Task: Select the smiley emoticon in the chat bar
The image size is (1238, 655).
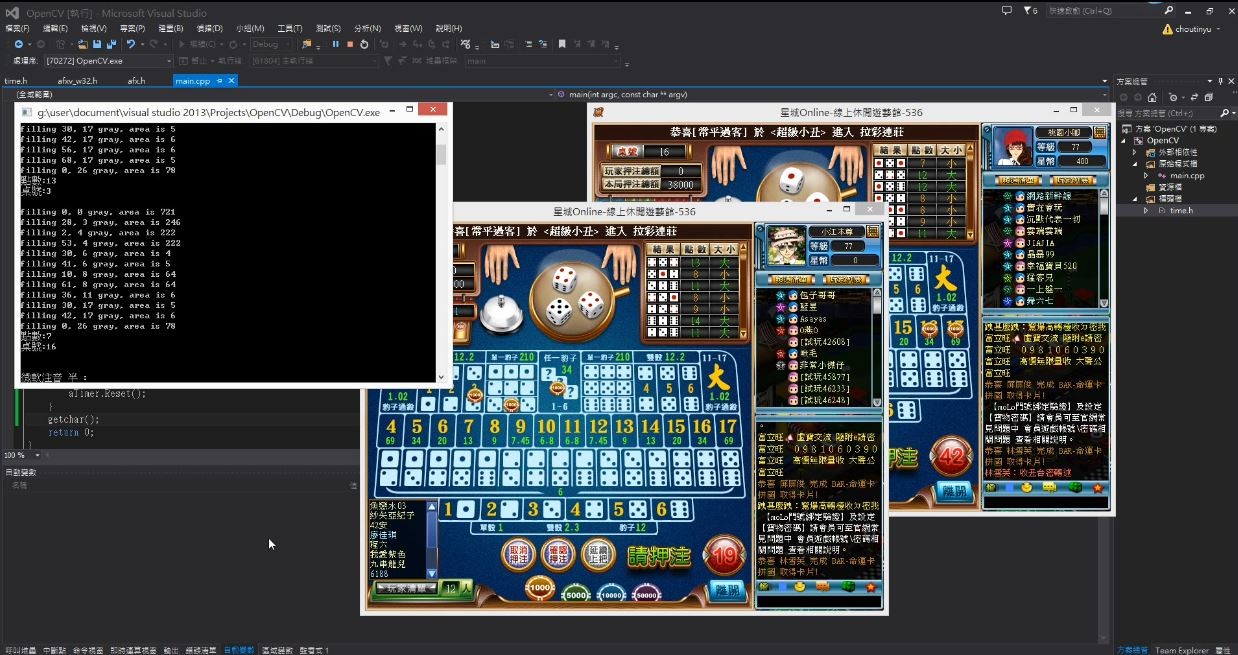Action: pos(800,587)
